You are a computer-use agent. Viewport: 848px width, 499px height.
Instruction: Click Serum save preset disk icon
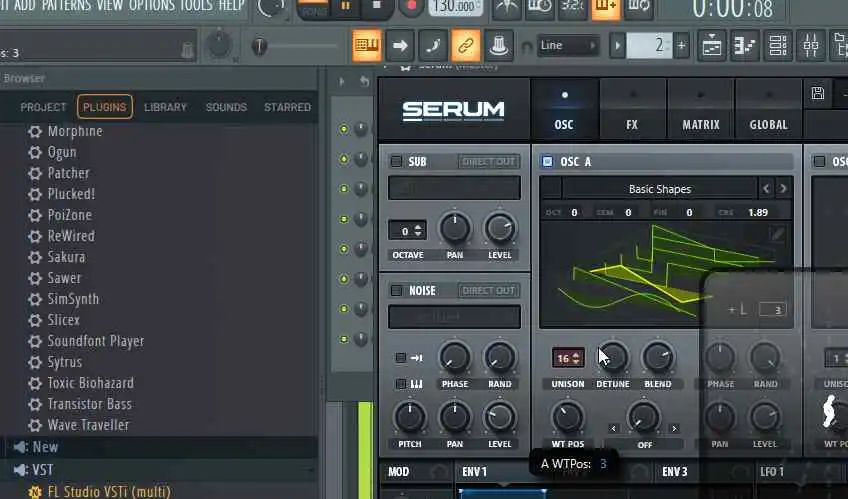point(818,93)
